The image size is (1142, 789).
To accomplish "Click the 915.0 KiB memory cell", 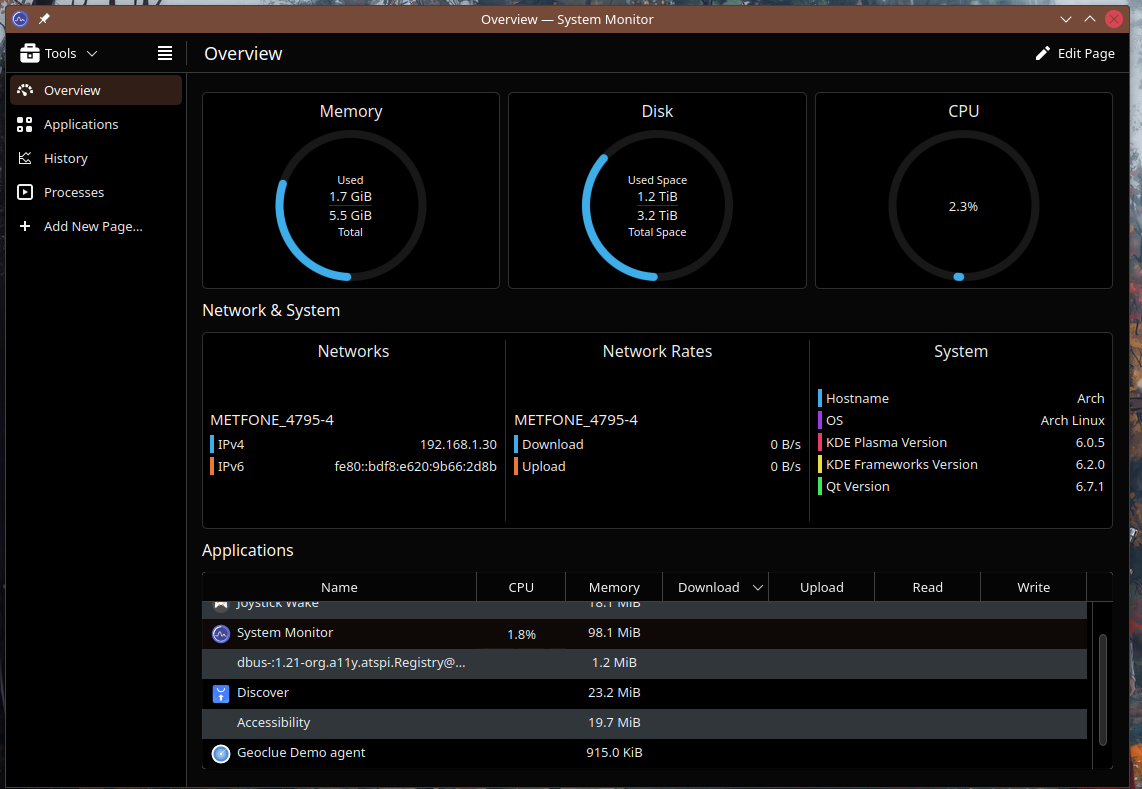I will tap(614, 753).
